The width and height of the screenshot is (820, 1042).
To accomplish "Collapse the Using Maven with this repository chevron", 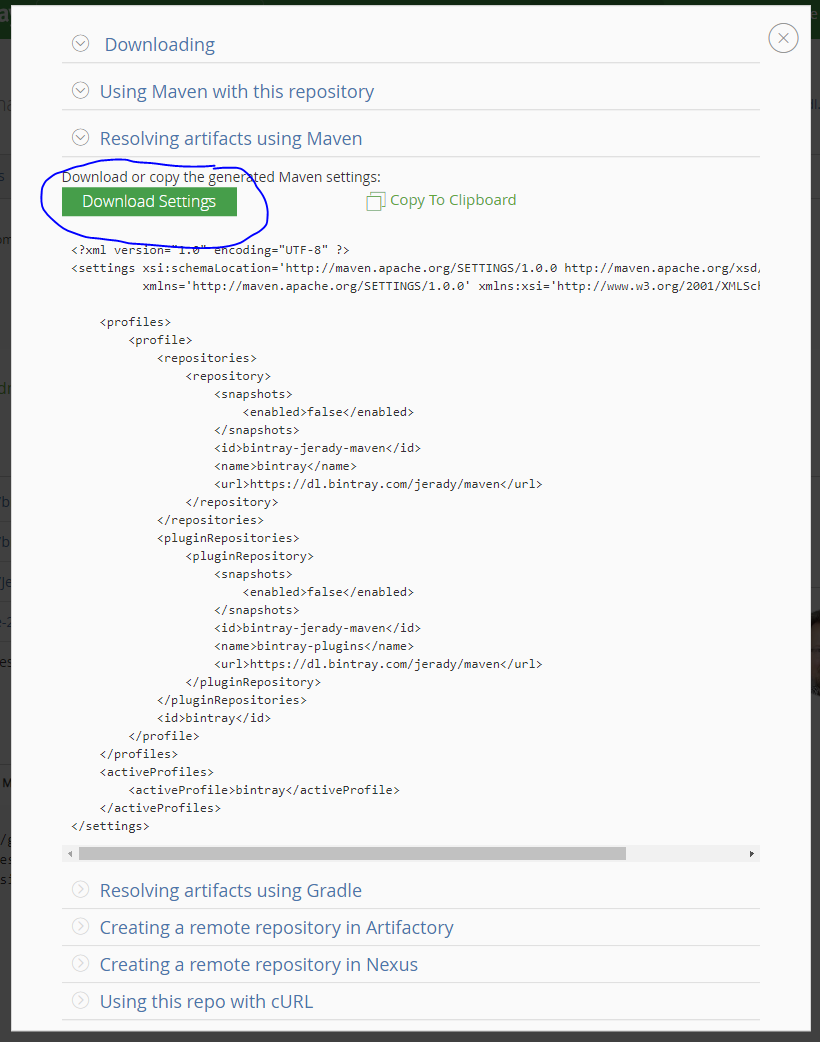I will point(80,90).
